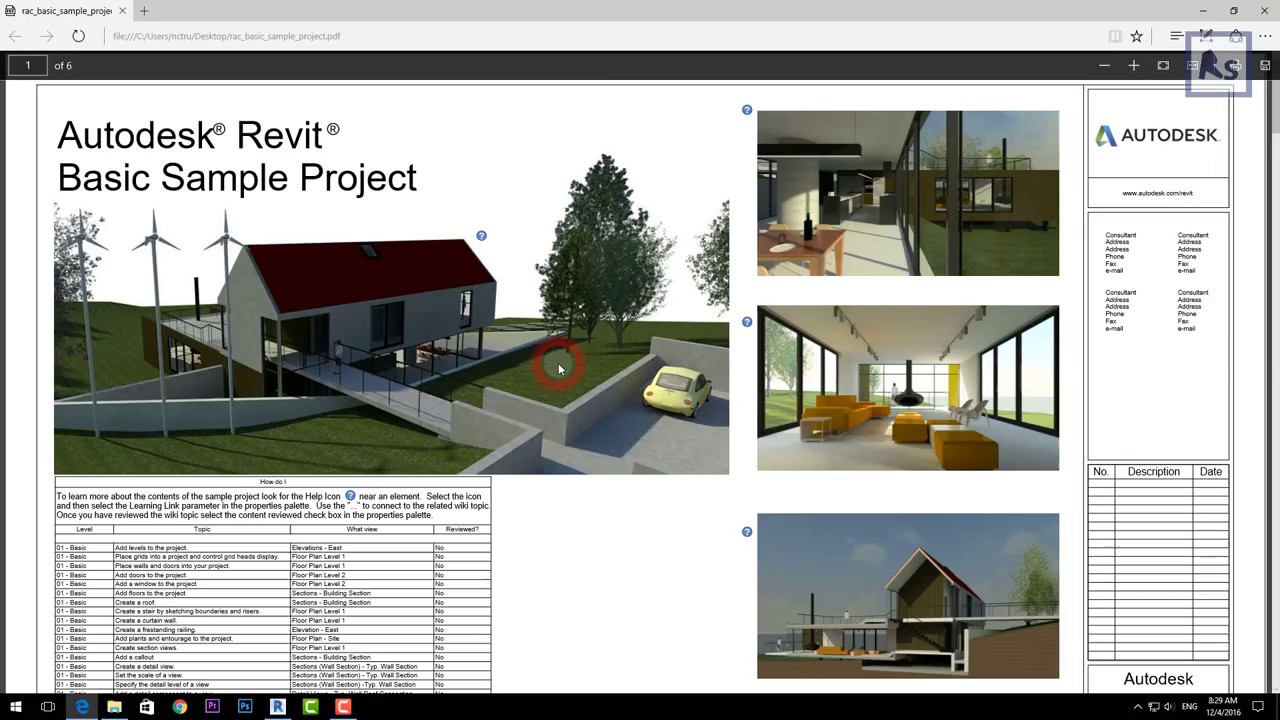The height and width of the screenshot is (720, 1280).
Task: Click the Autodesk logo in the title block
Action: pyautogui.click(x=1157, y=135)
